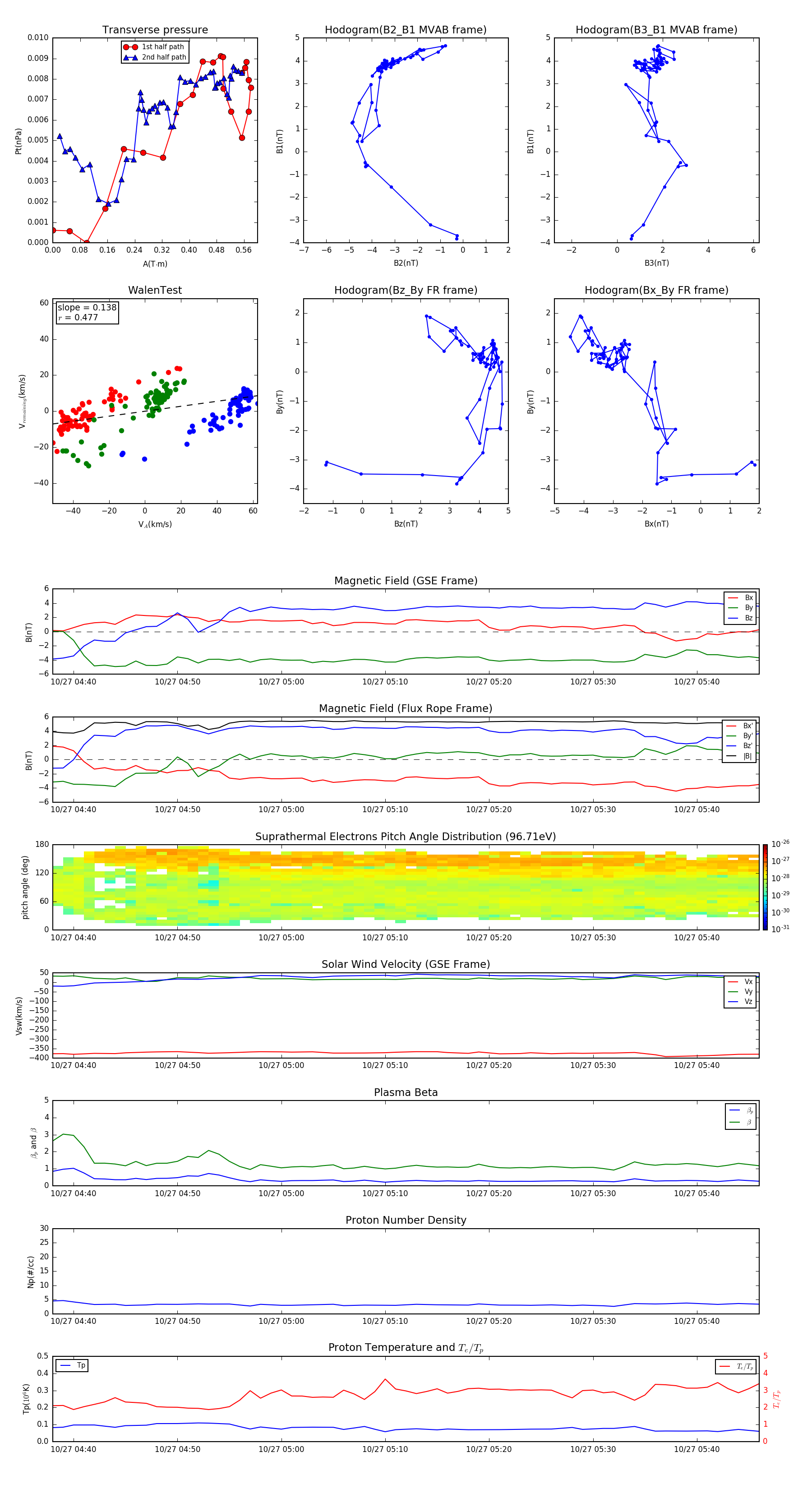Select '1st half path' legend entry

[154, 47]
